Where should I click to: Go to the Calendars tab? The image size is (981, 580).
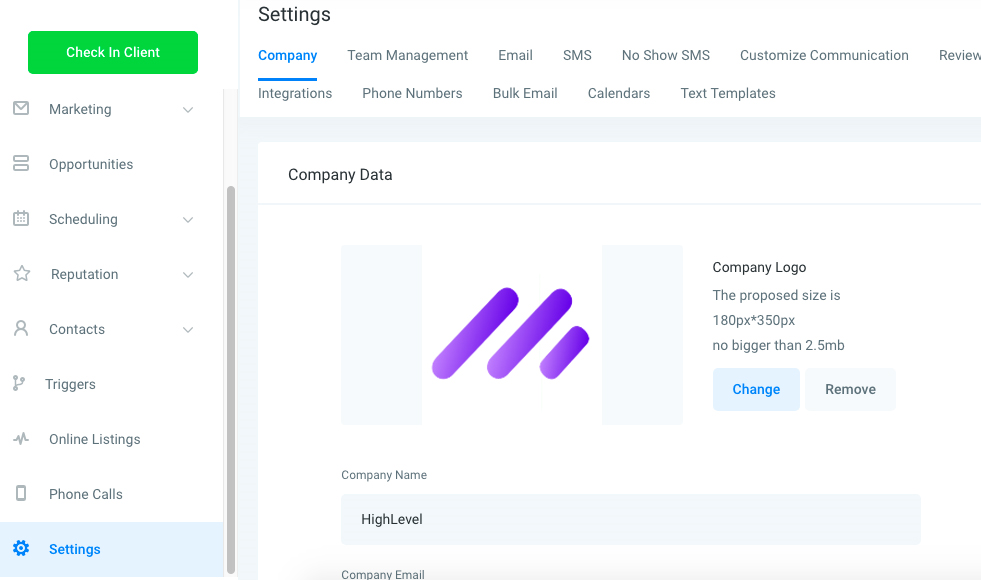[x=619, y=93]
